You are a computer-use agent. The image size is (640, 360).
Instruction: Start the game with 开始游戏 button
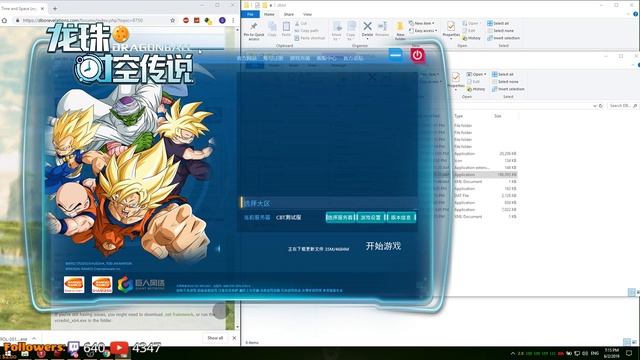coord(383,246)
